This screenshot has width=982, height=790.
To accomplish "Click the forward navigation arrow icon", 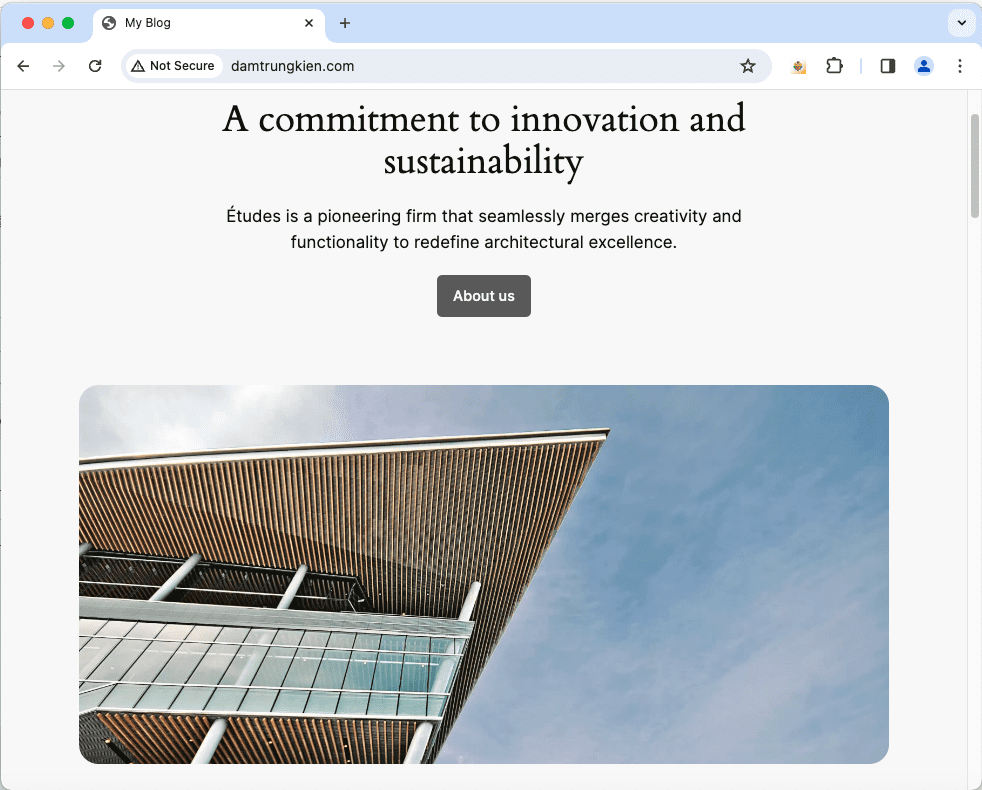I will (x=58, y=66).
